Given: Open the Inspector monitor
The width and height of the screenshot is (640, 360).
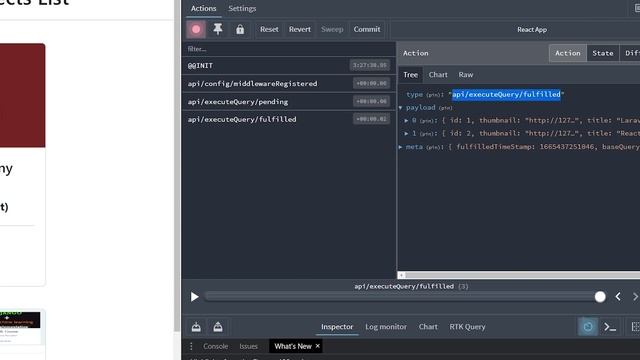Looking at the screenshot, I should coord(337,327).
